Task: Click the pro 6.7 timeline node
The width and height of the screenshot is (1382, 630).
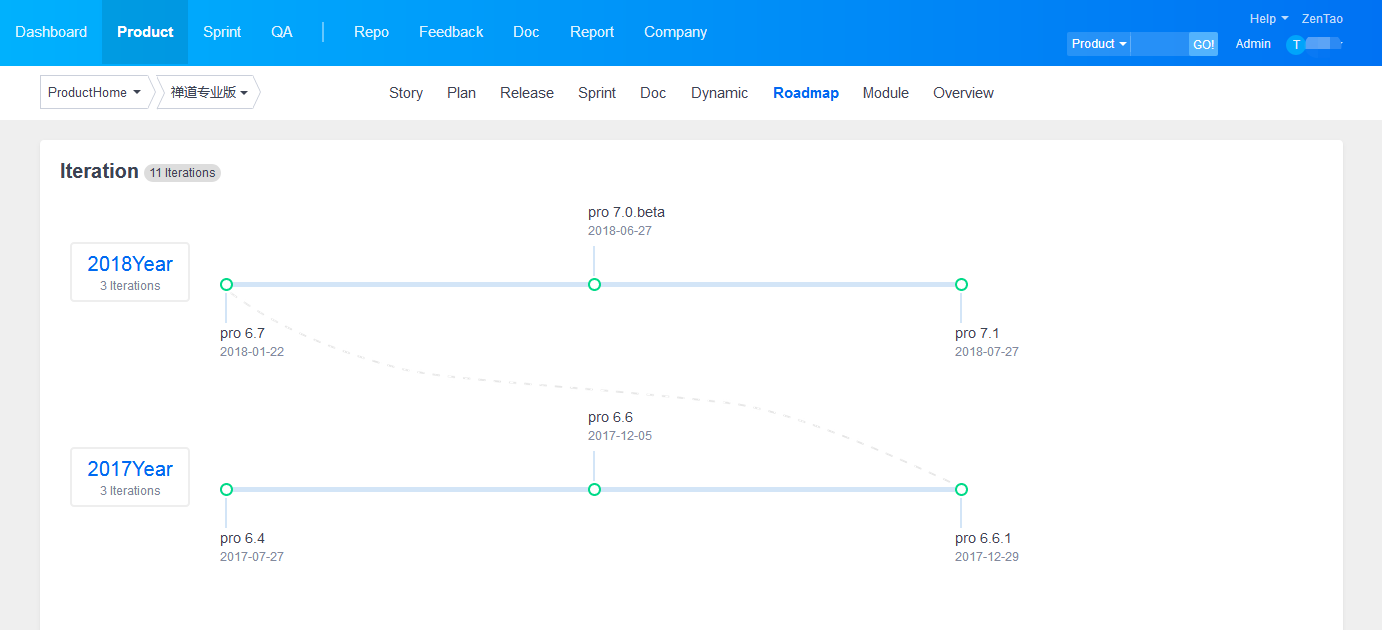Action: 226,285
